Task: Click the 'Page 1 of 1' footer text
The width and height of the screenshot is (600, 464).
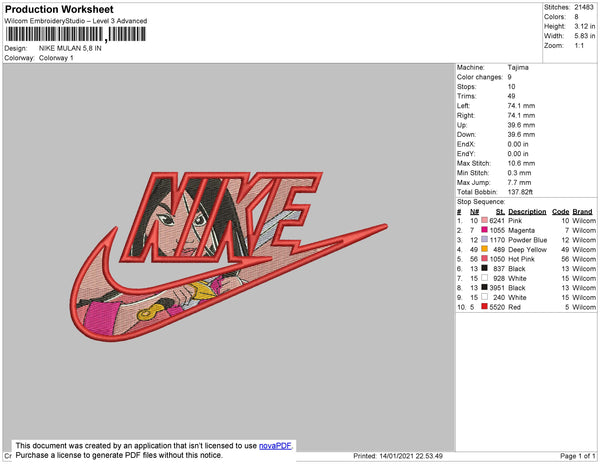Action: pyautogui.click(x=578, y=456)
